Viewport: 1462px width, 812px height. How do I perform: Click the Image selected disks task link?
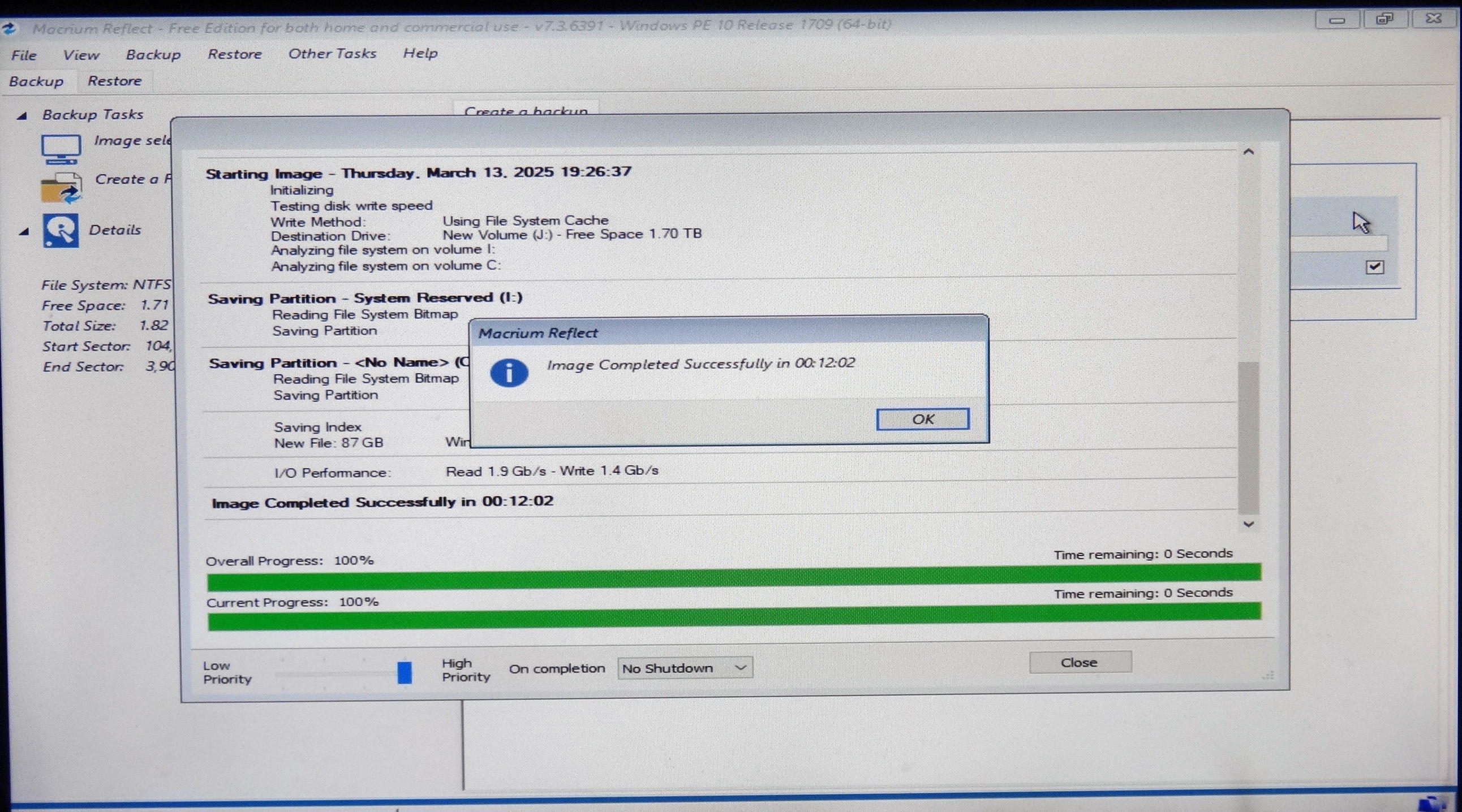132,141
